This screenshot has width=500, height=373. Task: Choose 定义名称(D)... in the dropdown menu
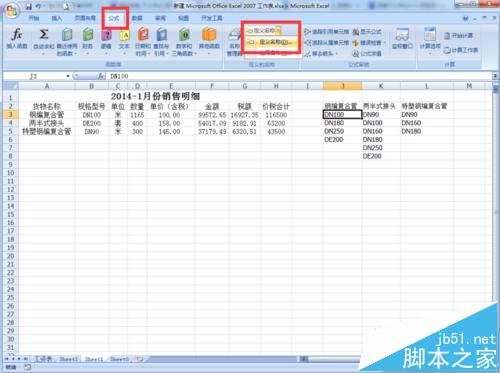click(271, 42)
